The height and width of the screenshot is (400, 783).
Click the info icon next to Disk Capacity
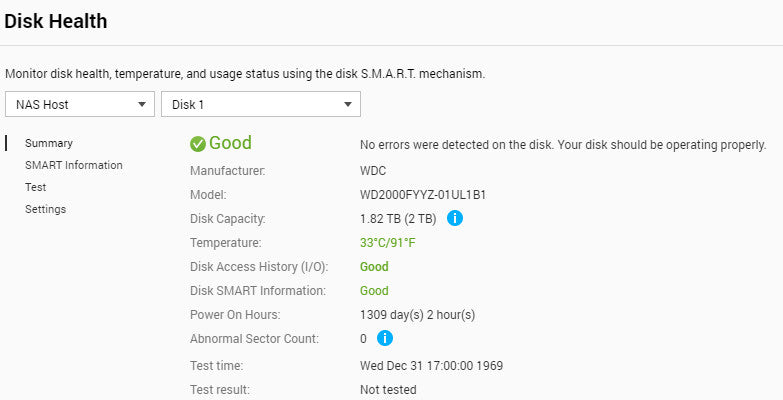pos(454,218)
